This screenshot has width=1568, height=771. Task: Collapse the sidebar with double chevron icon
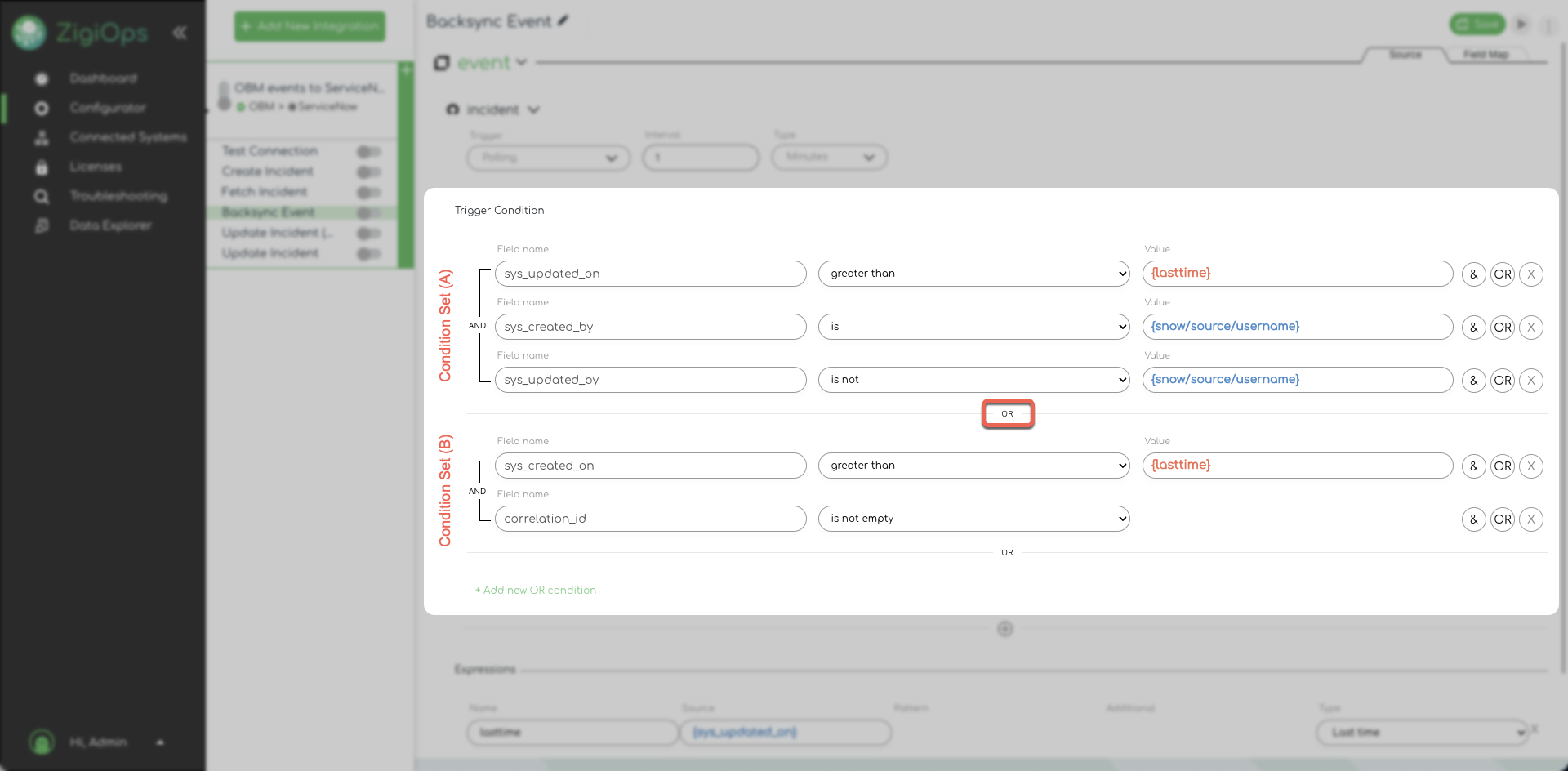click(180, 33)
